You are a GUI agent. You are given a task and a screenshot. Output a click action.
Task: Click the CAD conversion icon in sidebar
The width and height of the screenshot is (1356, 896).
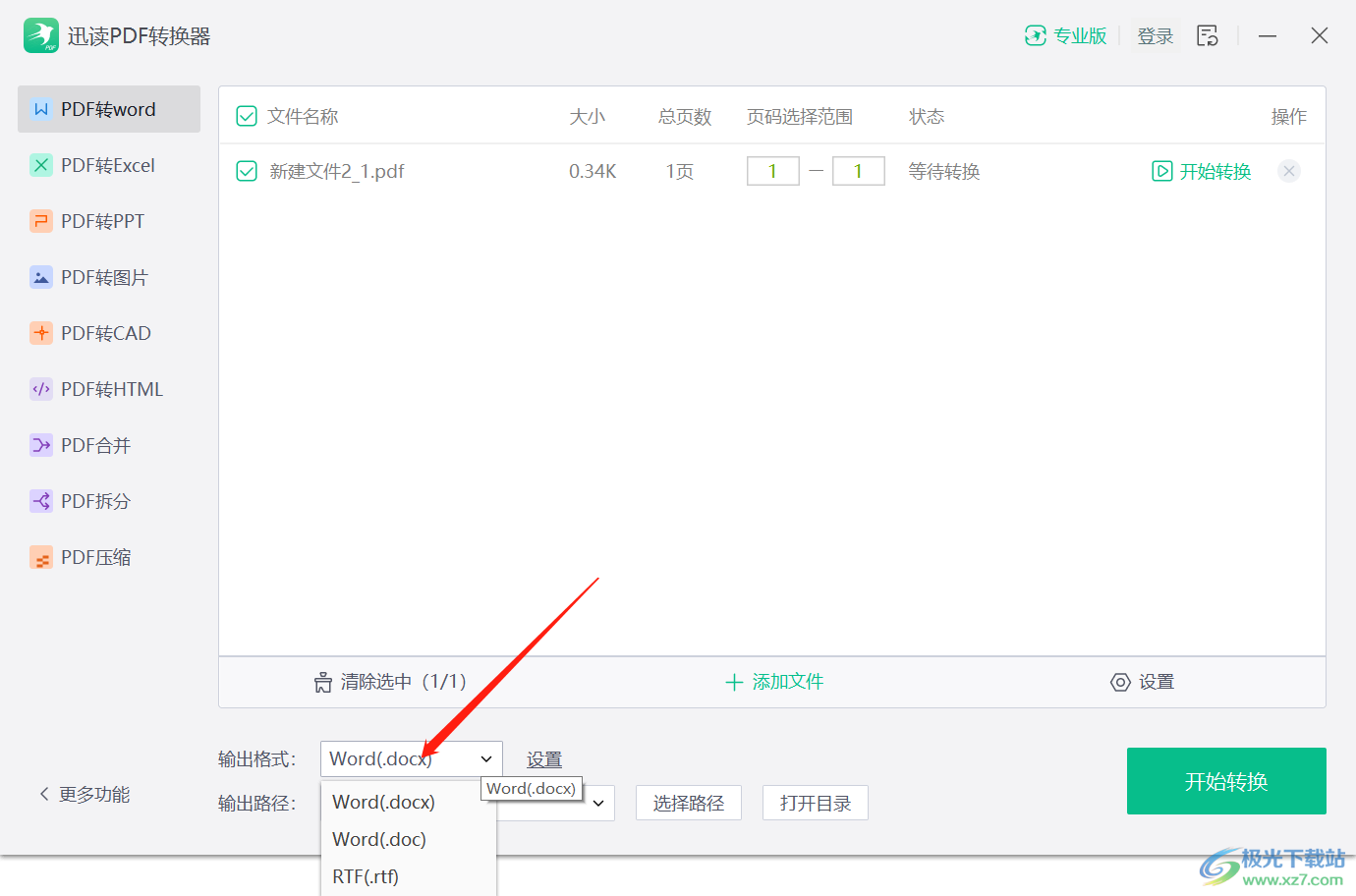tap(41, 333)
